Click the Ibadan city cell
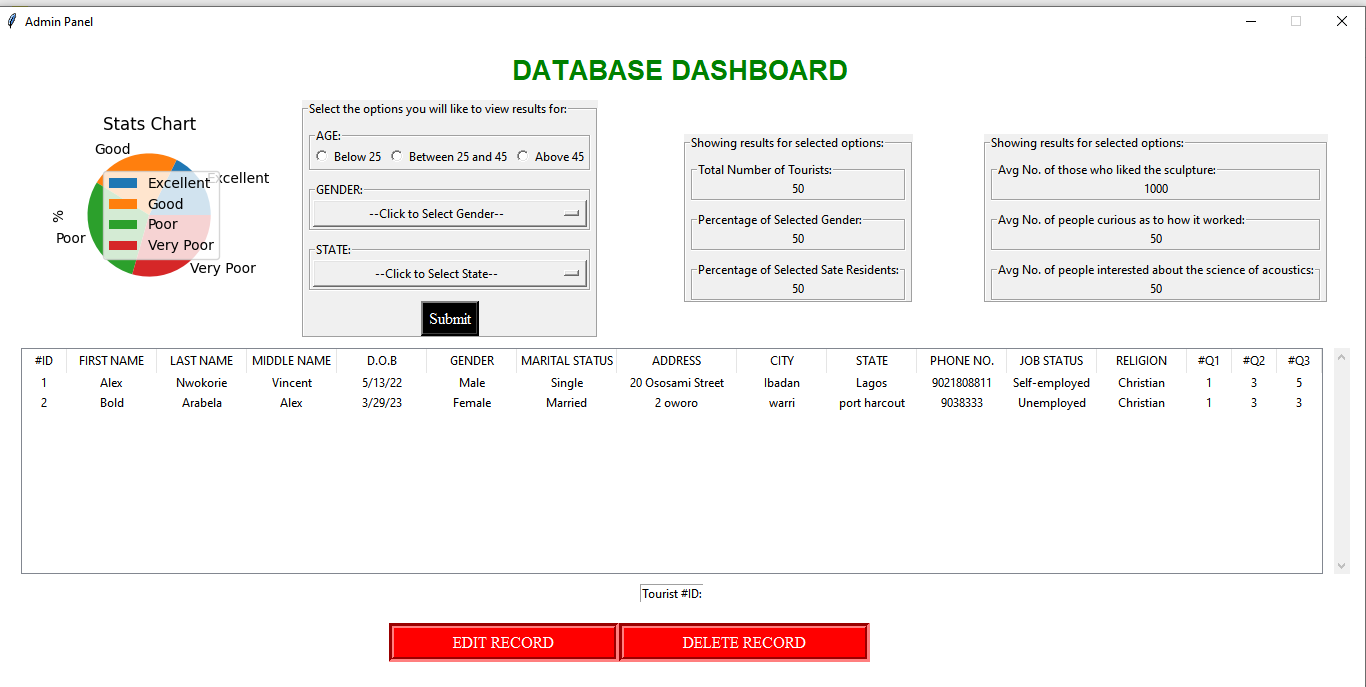This screenshot has width=1366, height=687. coord(782,383)
